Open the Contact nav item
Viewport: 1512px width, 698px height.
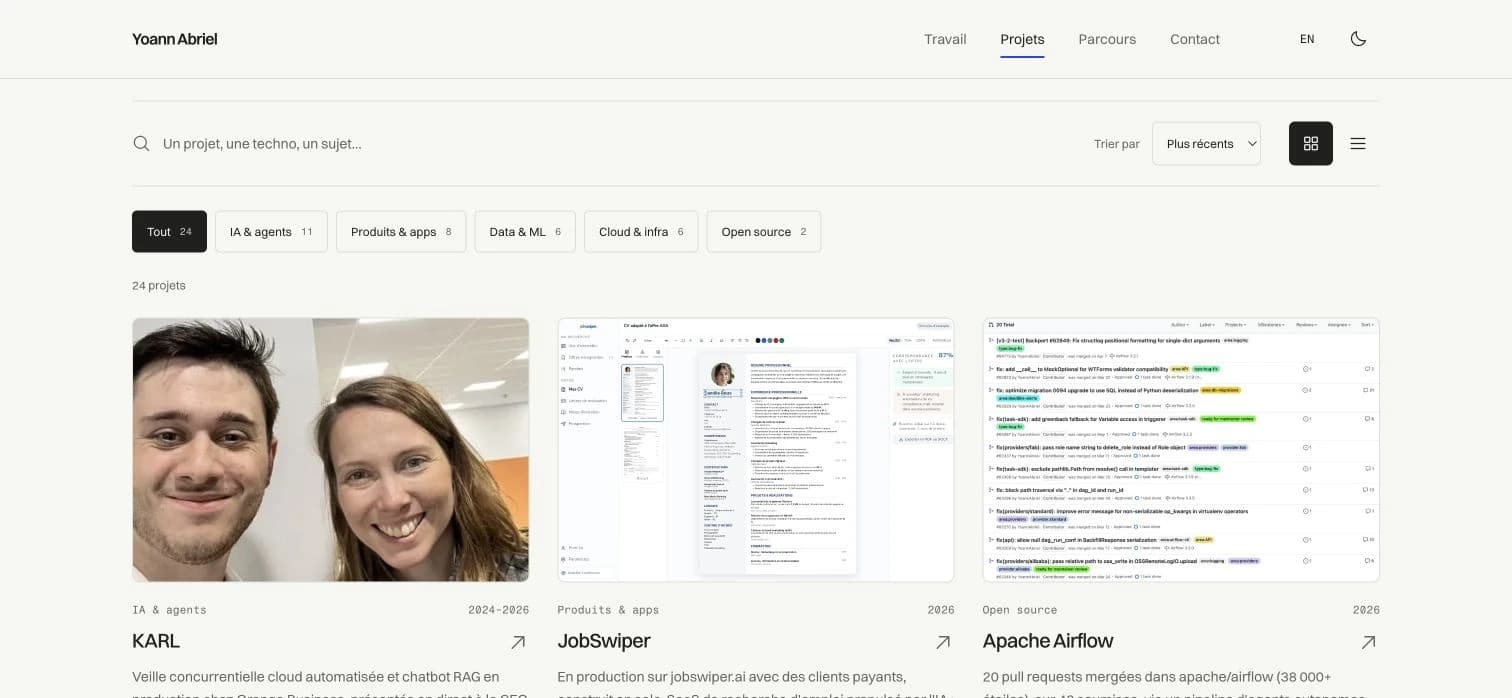click(x=1195, y=39)
